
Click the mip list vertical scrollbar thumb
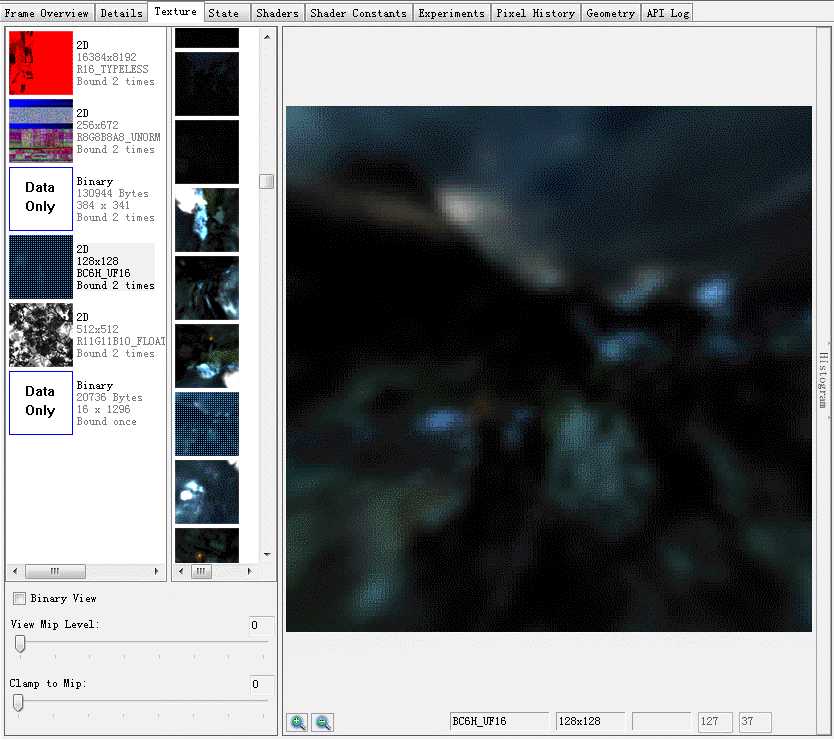[x=266, y=181]
